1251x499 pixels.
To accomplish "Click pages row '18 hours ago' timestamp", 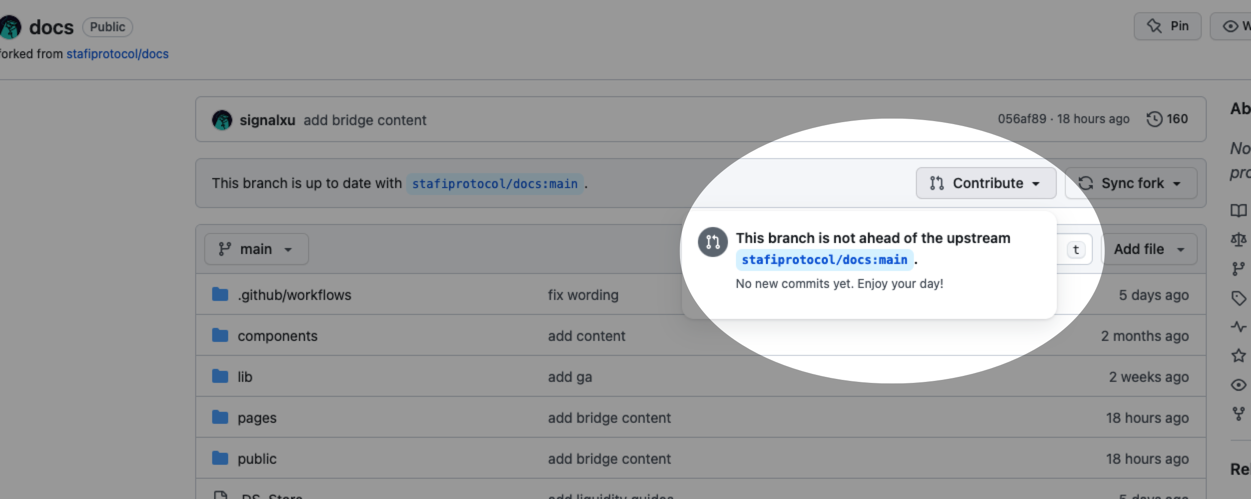I will (1148, 418).
